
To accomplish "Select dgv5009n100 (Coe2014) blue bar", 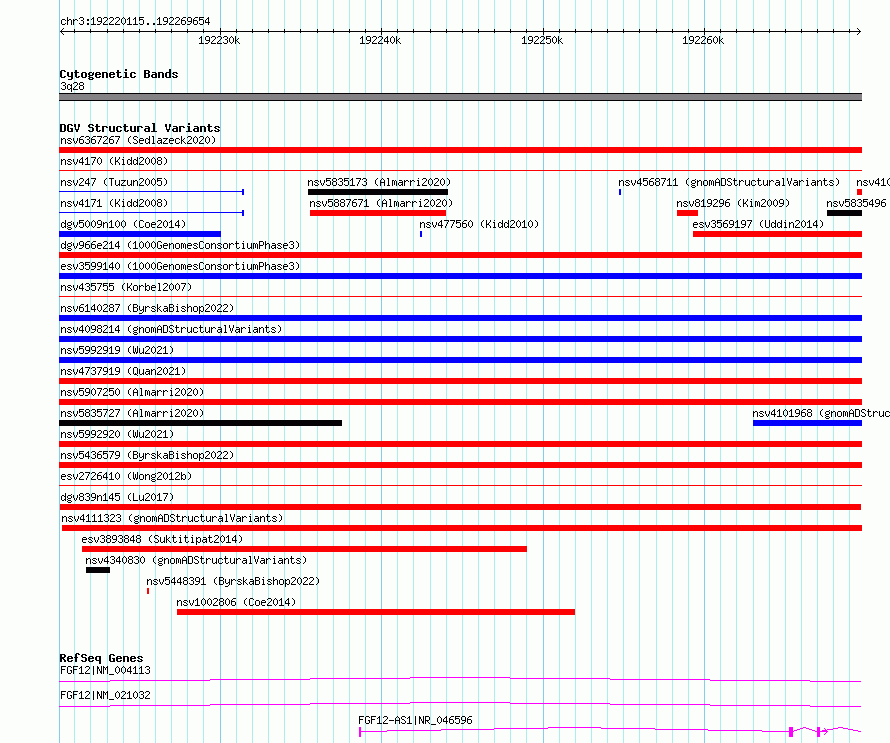I will pos(140,234).
